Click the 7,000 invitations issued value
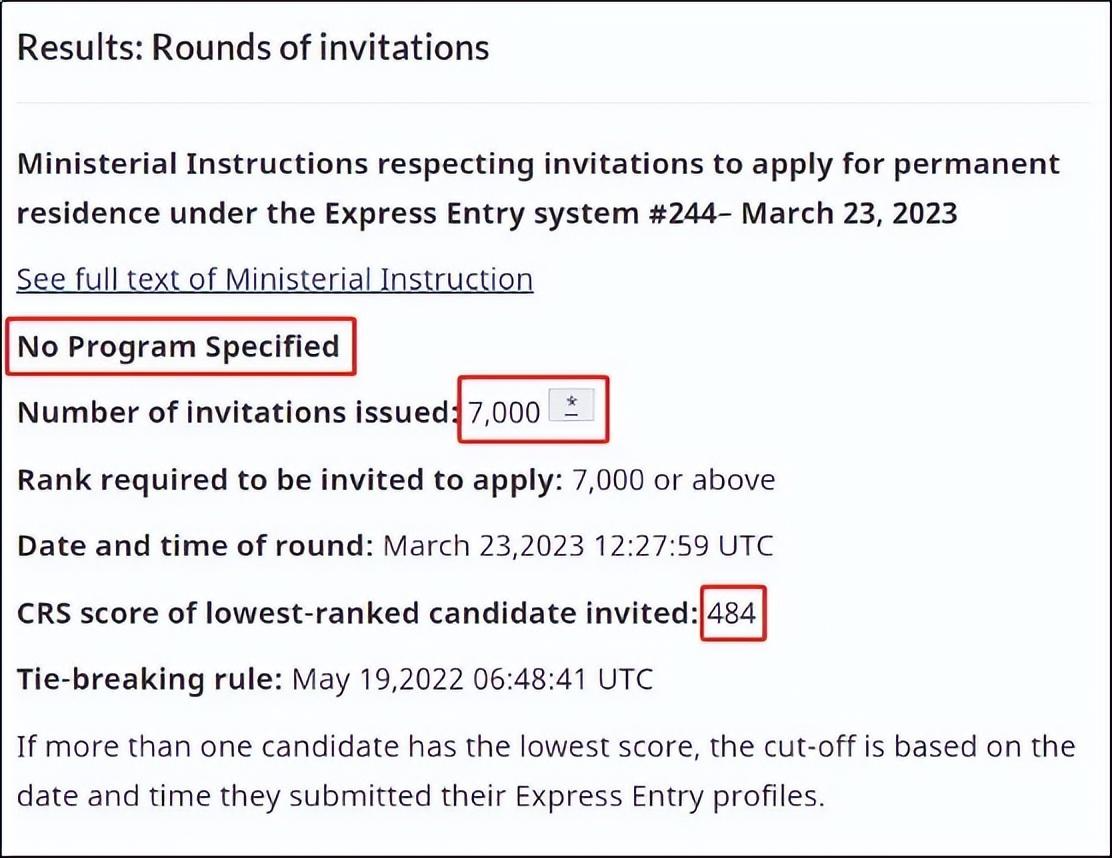Image resolution: width=1112 pixels, height=858 pixels. click(505, 412)
